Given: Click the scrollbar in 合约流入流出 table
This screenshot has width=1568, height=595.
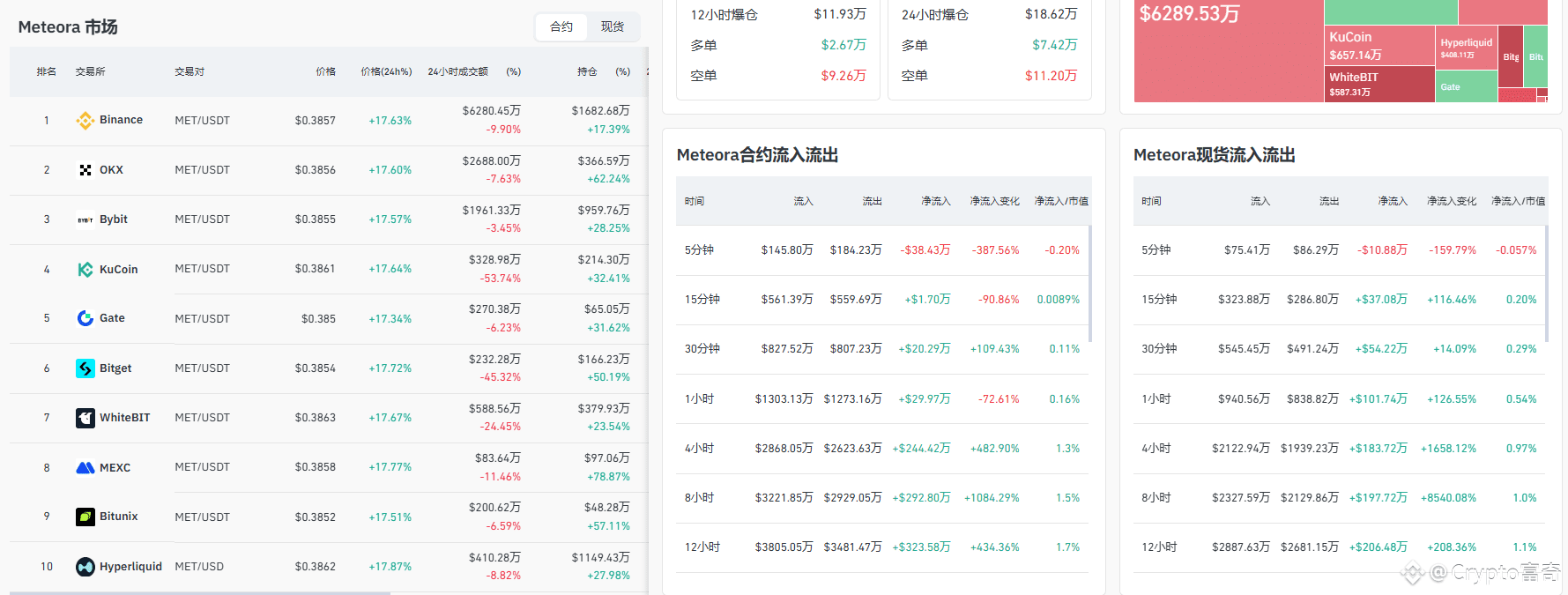Looking at the screenshot, I should (x=1090, y=284).
